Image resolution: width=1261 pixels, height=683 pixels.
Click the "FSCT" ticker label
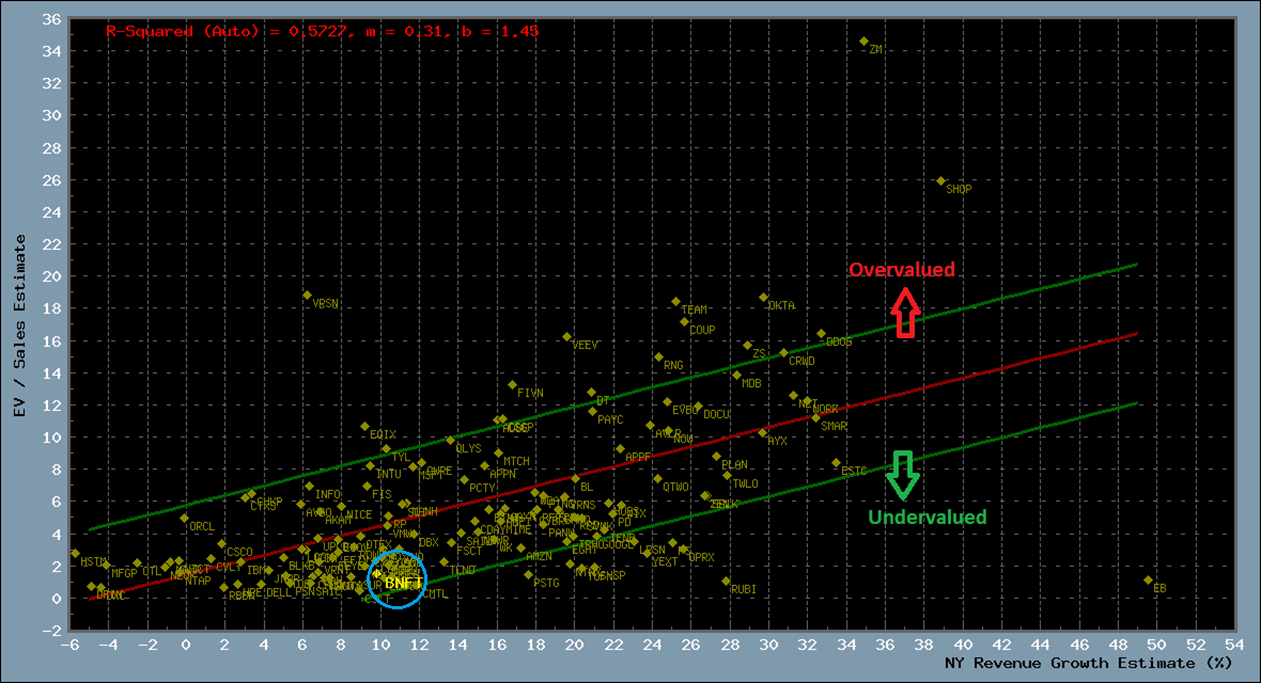point(470,551)
